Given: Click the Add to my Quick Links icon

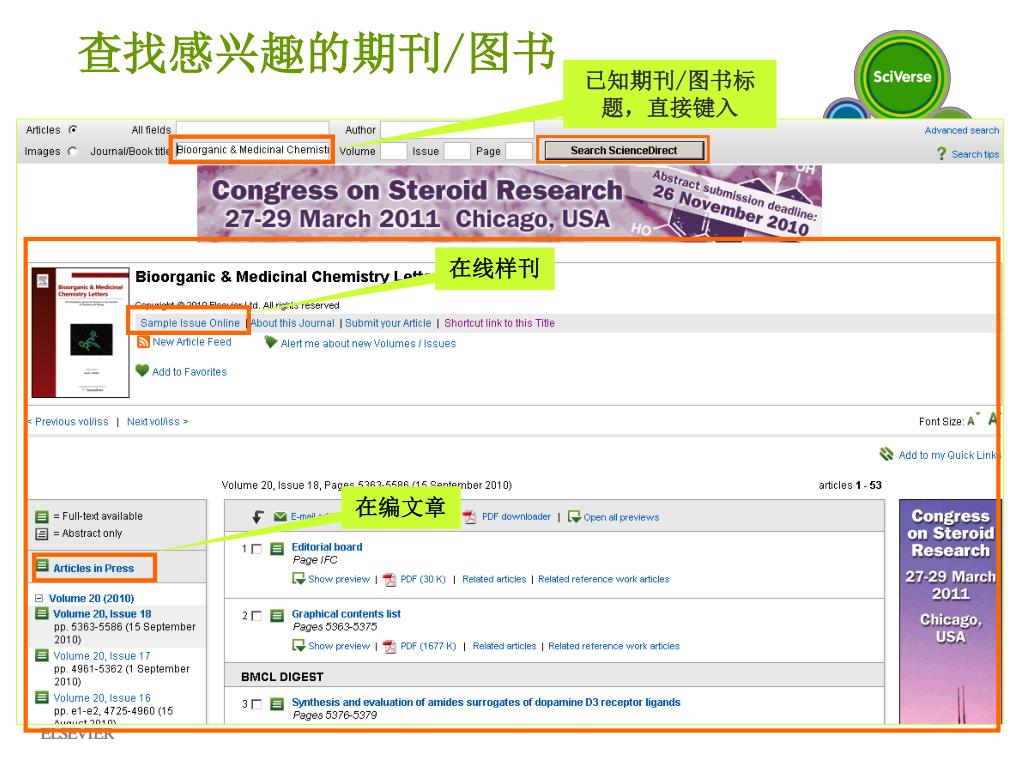Looking at the screenshot, I should coord(886,454).
